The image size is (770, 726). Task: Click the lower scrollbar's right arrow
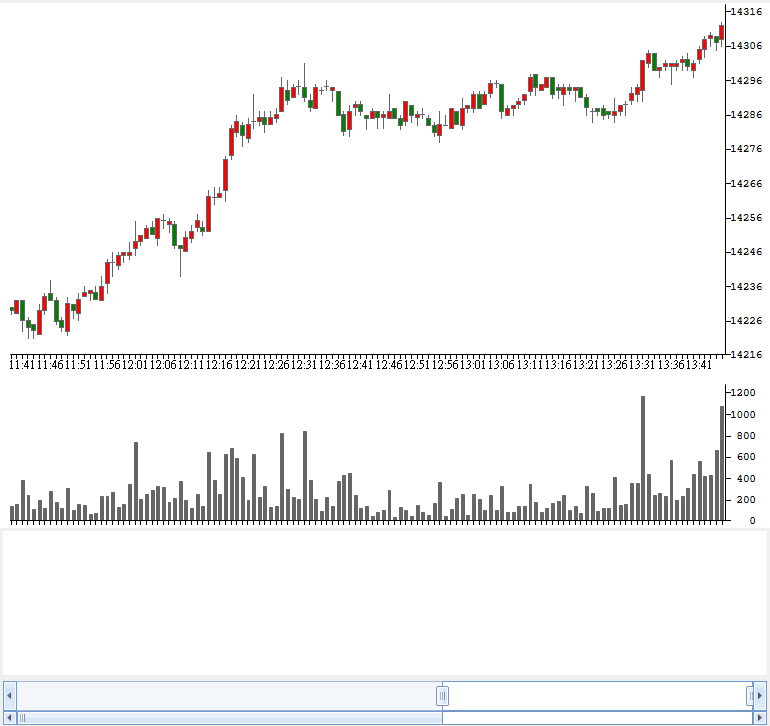(760, 718)
